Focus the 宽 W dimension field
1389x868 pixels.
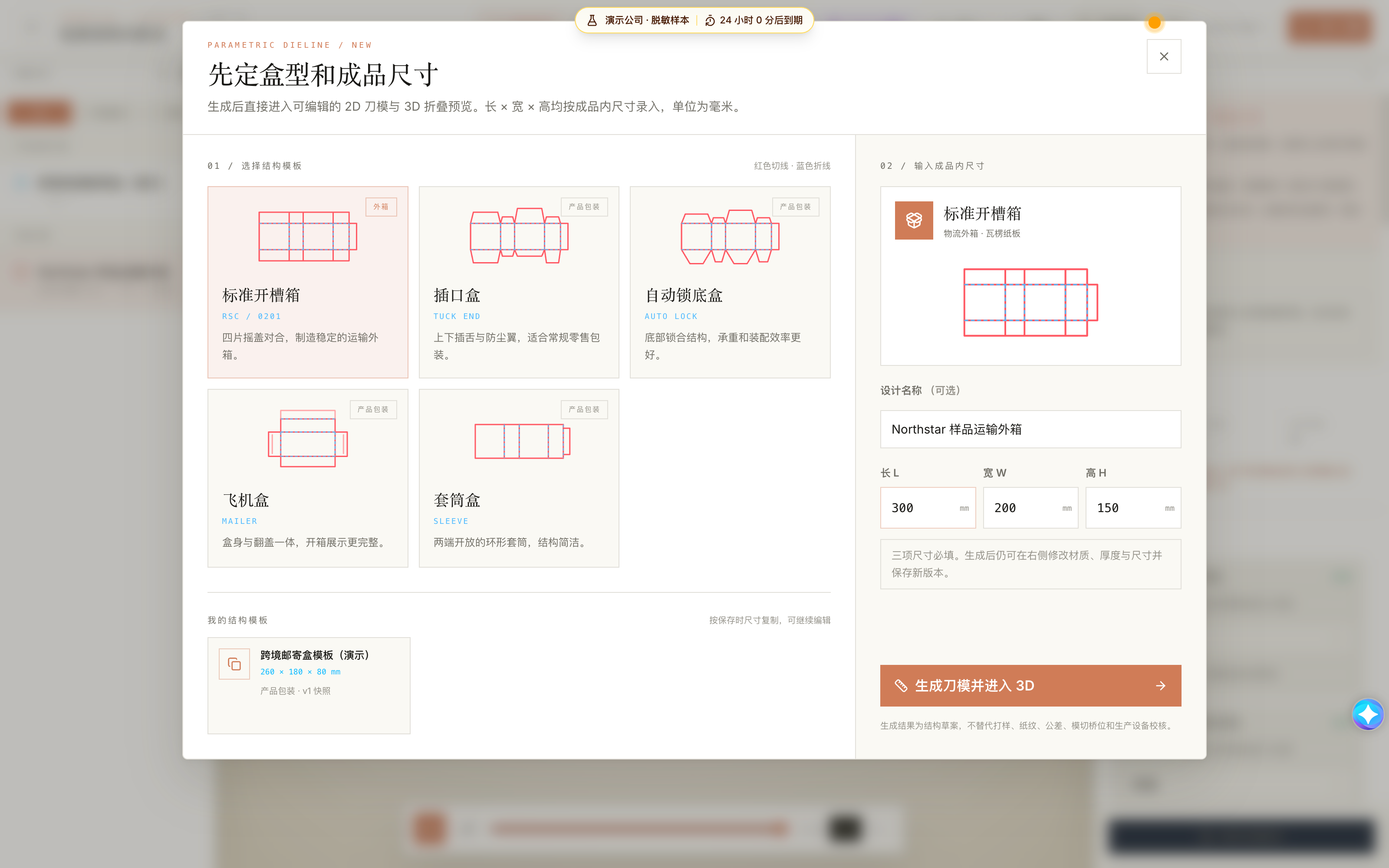(1030, 507)
